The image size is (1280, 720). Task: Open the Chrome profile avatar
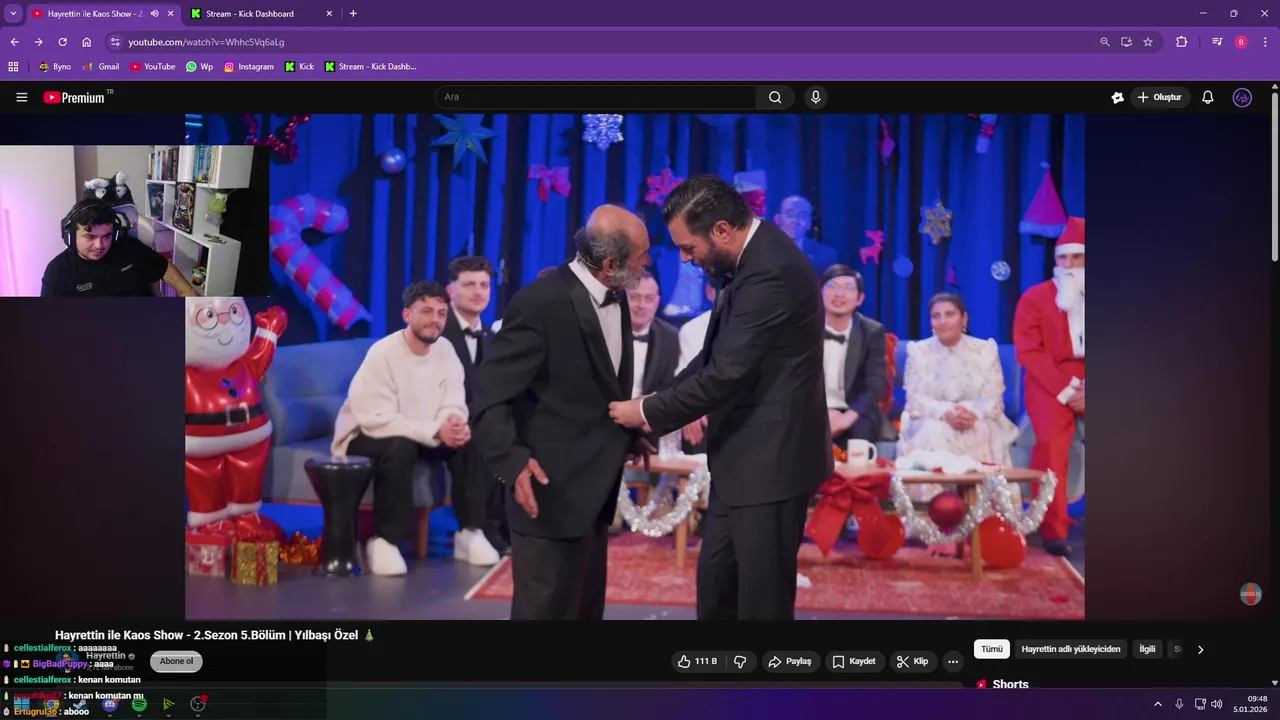(1241, 42)
